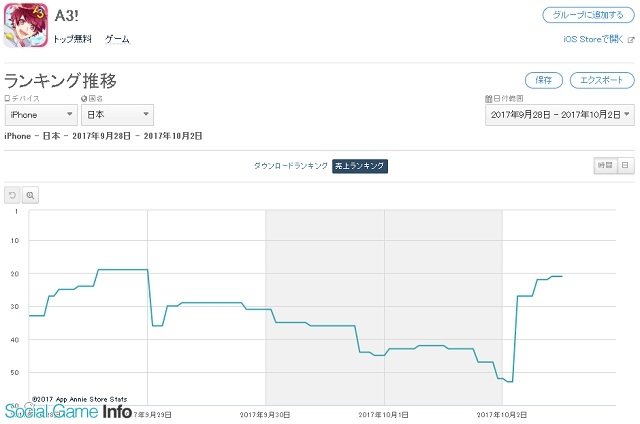Click the トップ無料 category link
Viewport: 640px width, 424px height.
pyautogui.click(x=70, y=39)
